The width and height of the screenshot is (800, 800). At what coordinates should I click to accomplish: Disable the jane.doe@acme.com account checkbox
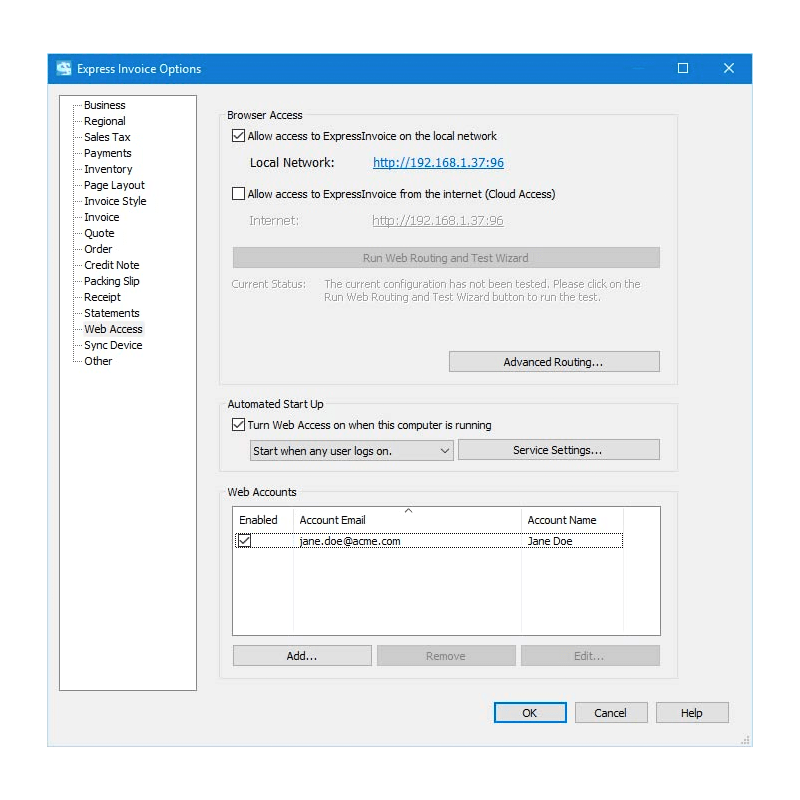(244, 540)
